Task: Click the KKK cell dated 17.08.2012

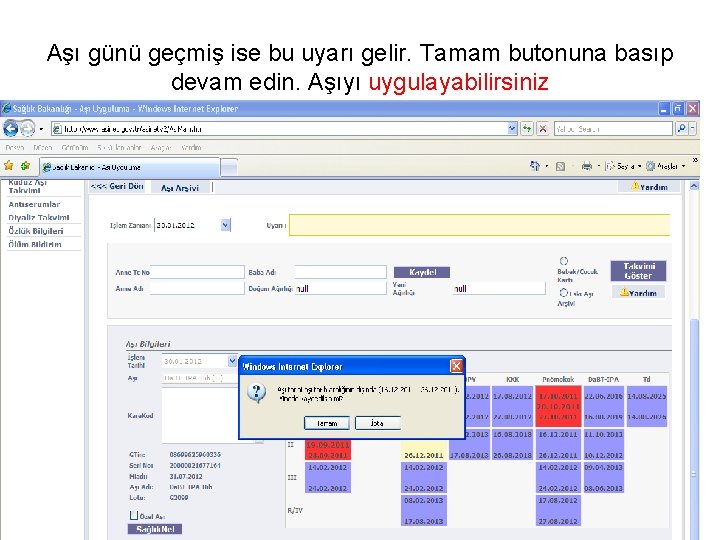Action: click(x=512, y=406)
